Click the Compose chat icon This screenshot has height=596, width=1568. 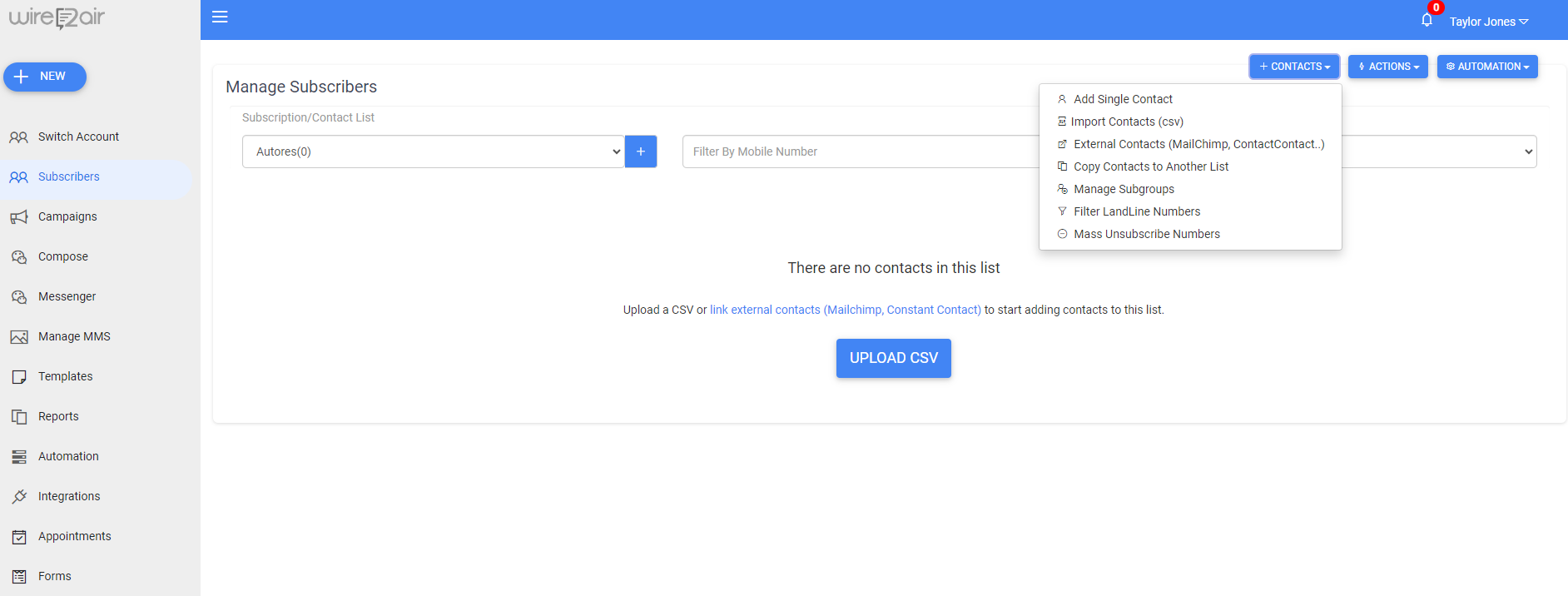(18, 257)
